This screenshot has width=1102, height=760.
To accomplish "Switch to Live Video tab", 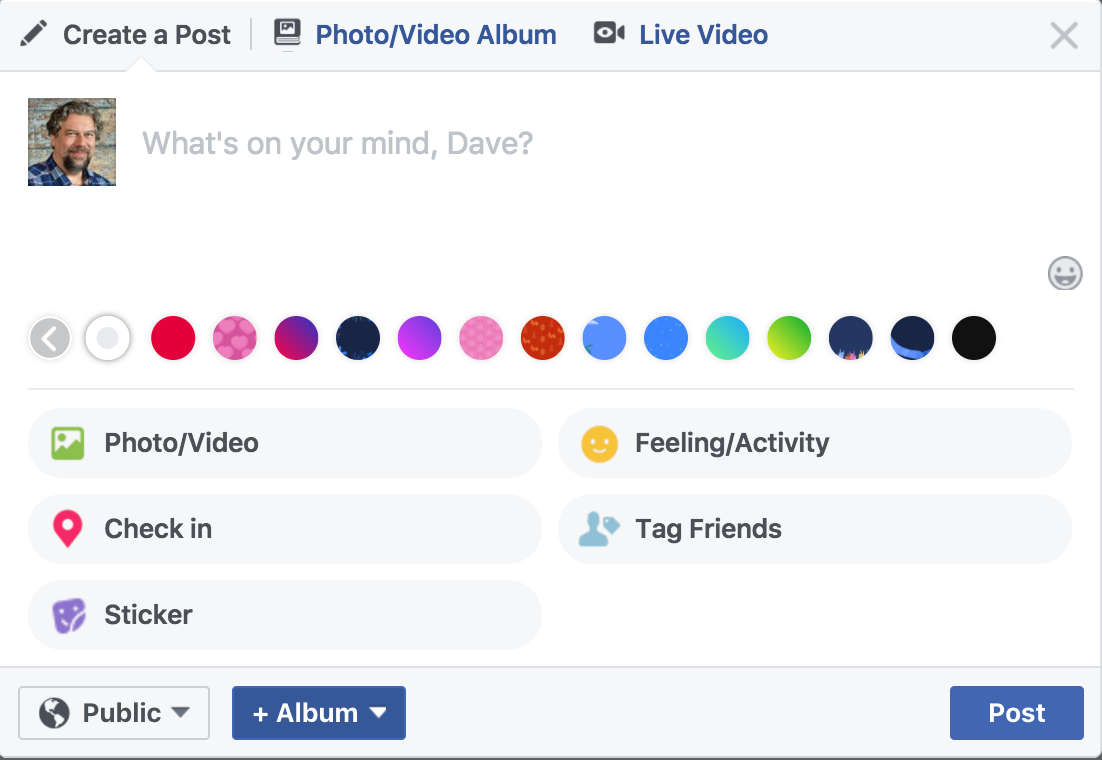I will (x=703, y=35).
